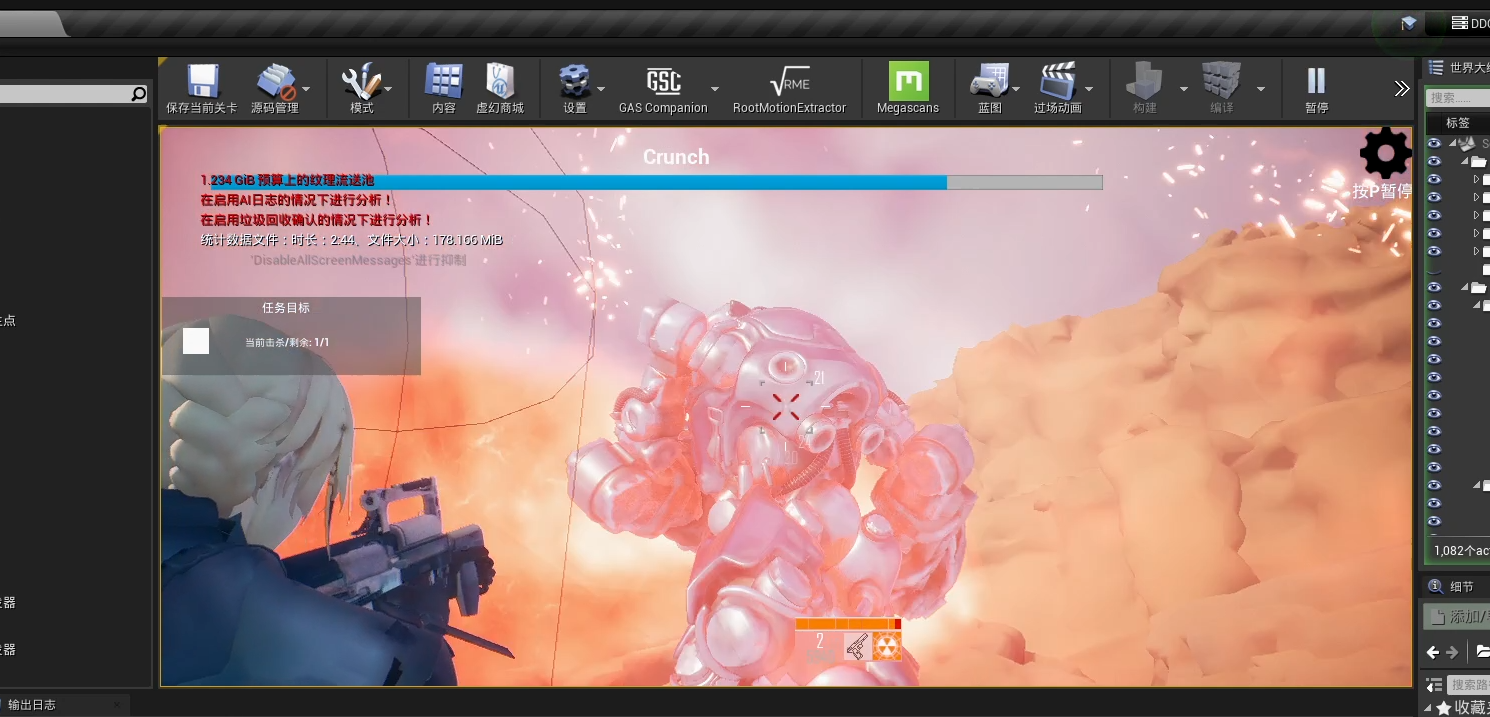Go back with the left arrow in content browser
This screenshot has width=1490, height=717.
click(x=1433, y=652)
